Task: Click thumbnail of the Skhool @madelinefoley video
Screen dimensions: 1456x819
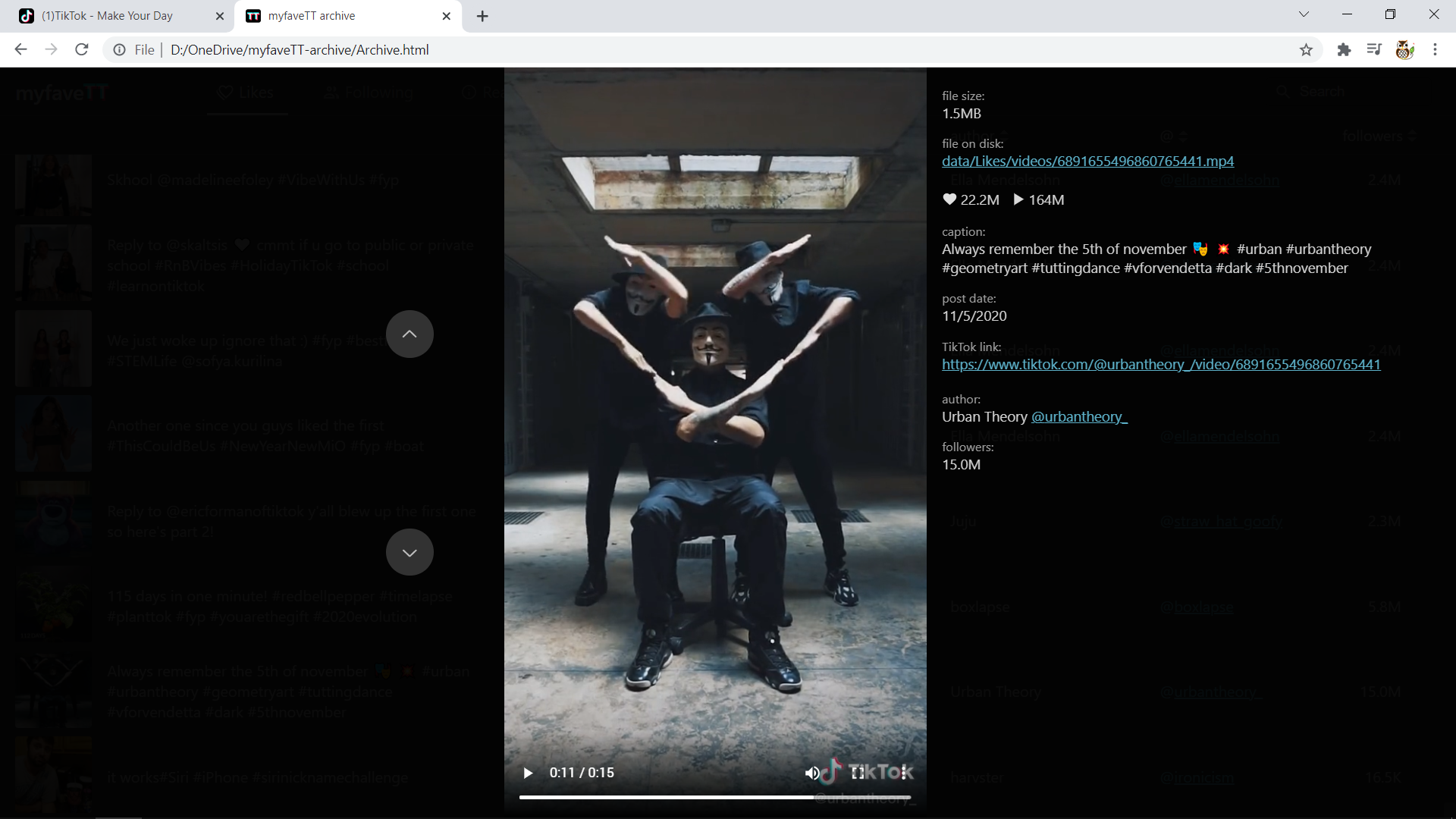Action: pyautogui.click(x=53, y=185)
